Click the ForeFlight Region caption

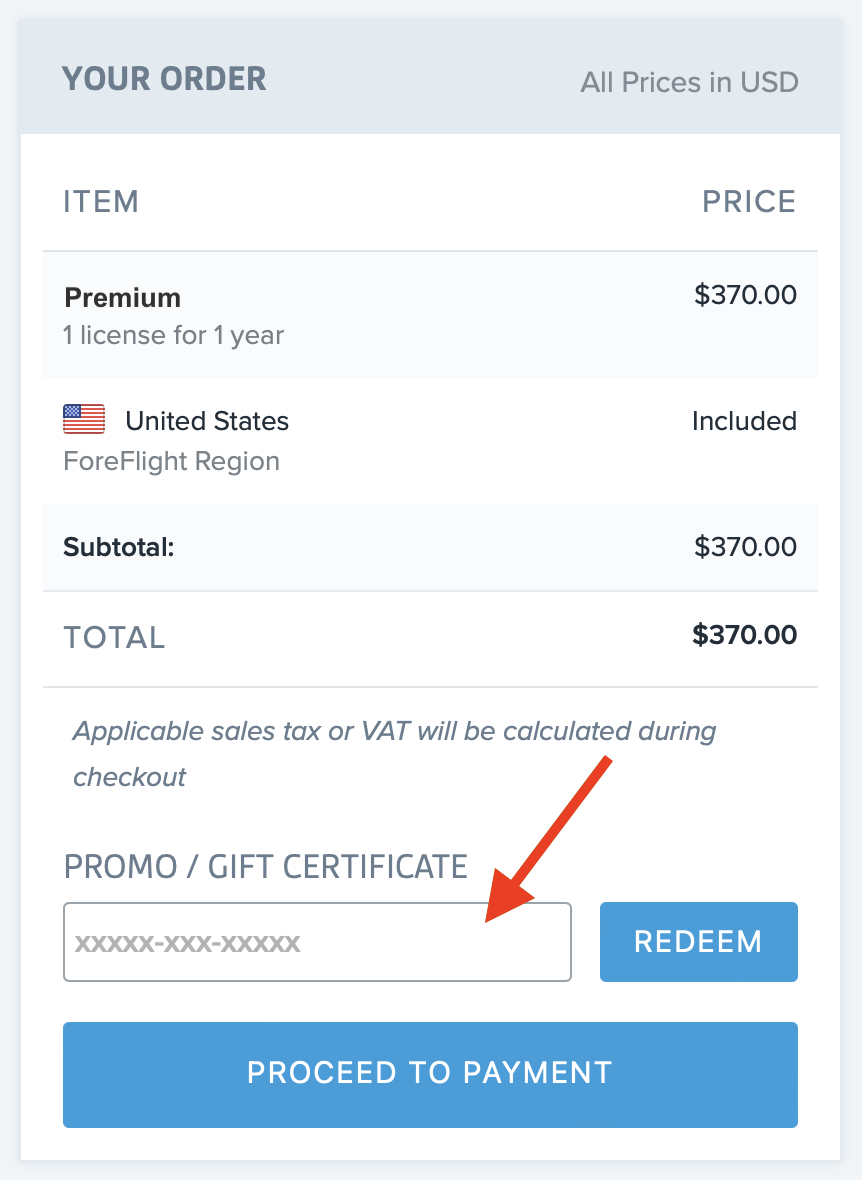(x=171, y=461)
